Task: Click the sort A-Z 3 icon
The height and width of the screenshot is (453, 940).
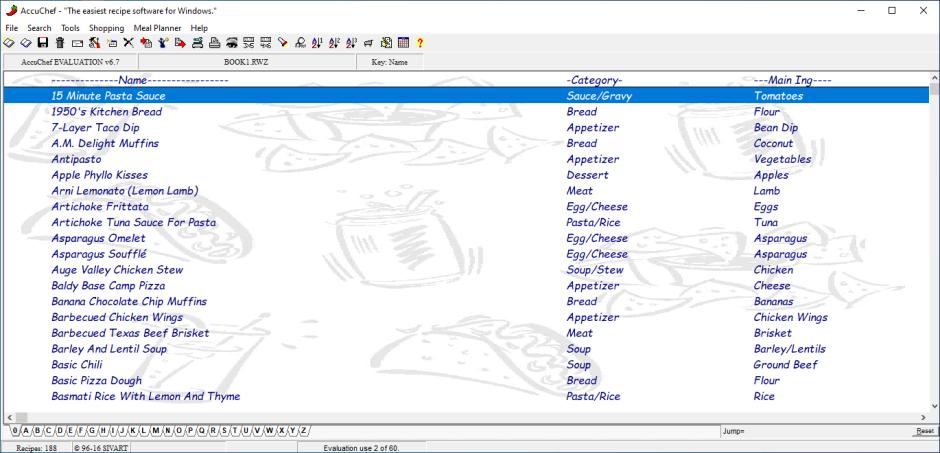Action: (x=352, y=43)
